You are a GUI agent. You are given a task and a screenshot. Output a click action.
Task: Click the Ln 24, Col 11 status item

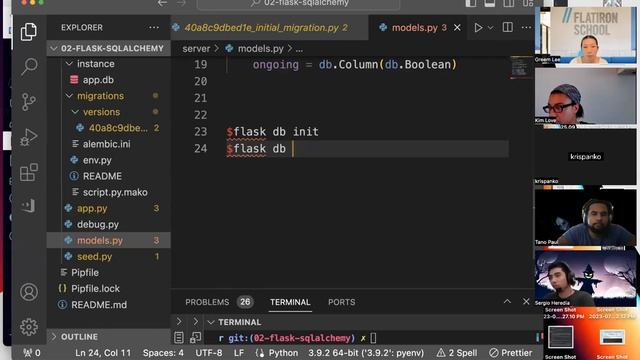tap(103, 353)
